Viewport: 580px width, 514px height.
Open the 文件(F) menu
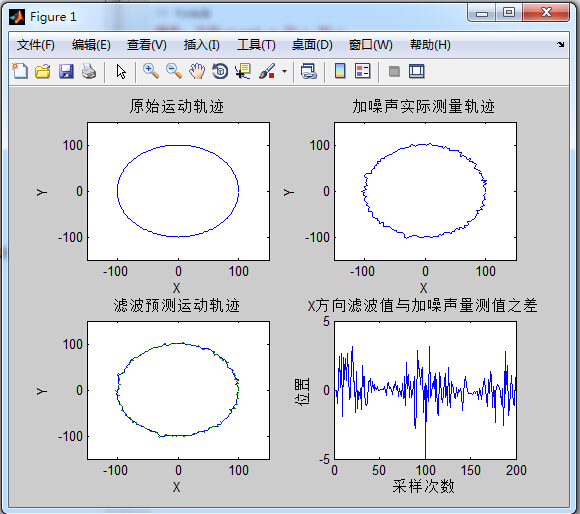point(36,45)
